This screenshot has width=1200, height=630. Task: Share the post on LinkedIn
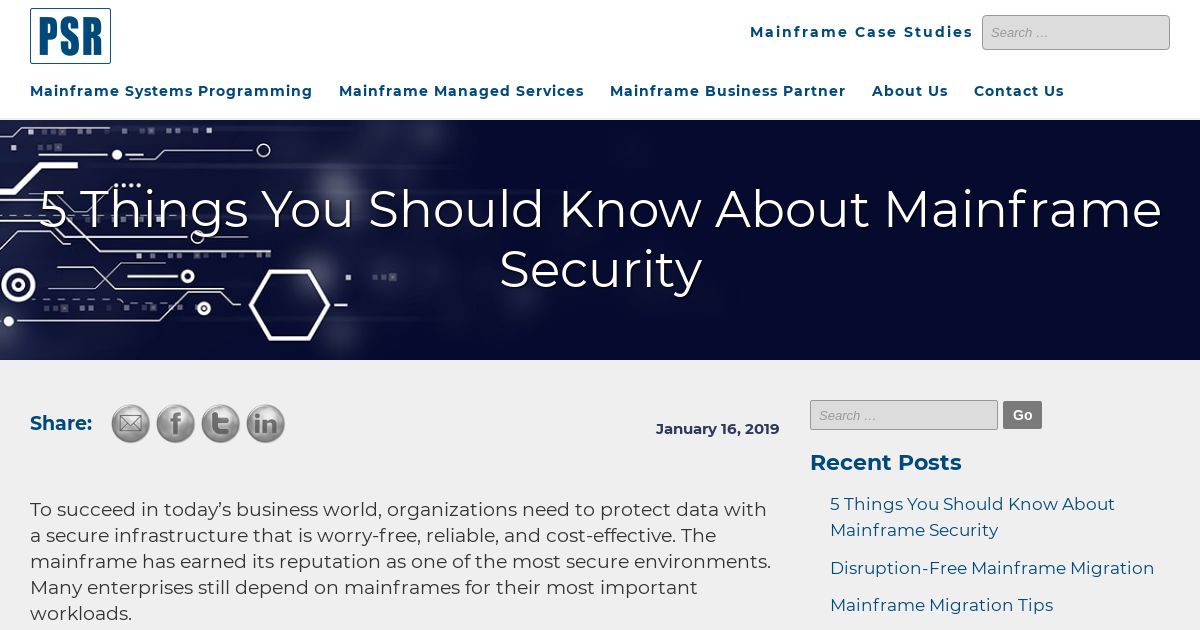(265, 424)
